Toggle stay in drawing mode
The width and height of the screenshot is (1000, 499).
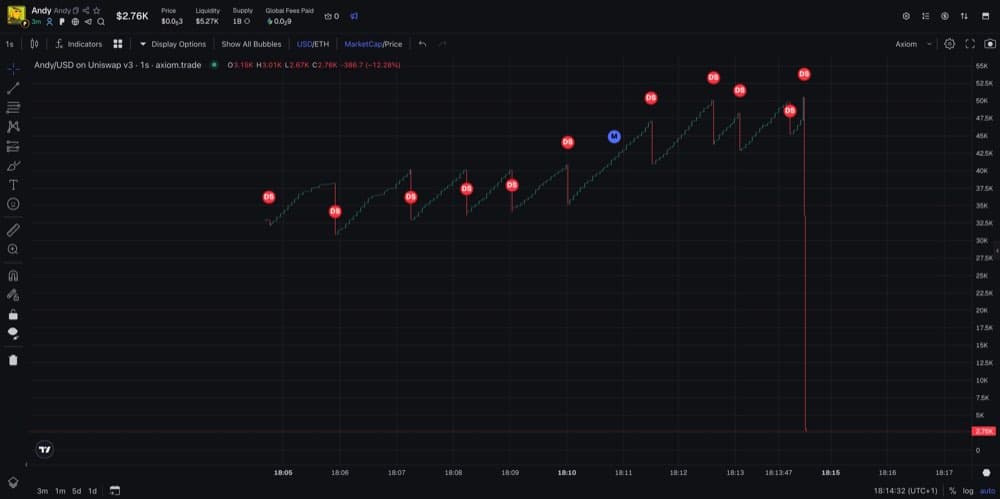point(13,295)
